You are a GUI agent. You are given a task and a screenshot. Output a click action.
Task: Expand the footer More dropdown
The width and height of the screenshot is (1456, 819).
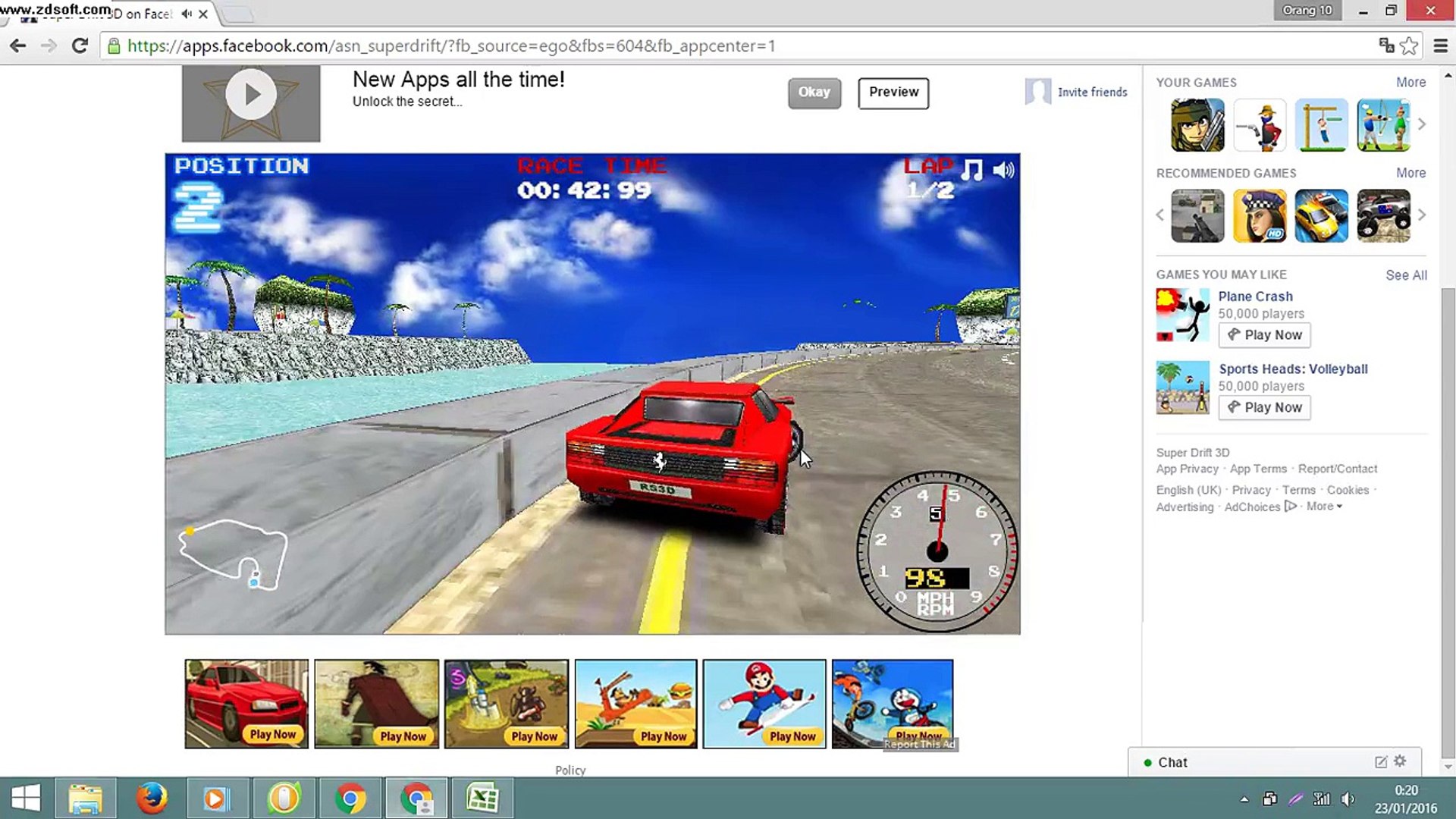tap(1324, 507)
